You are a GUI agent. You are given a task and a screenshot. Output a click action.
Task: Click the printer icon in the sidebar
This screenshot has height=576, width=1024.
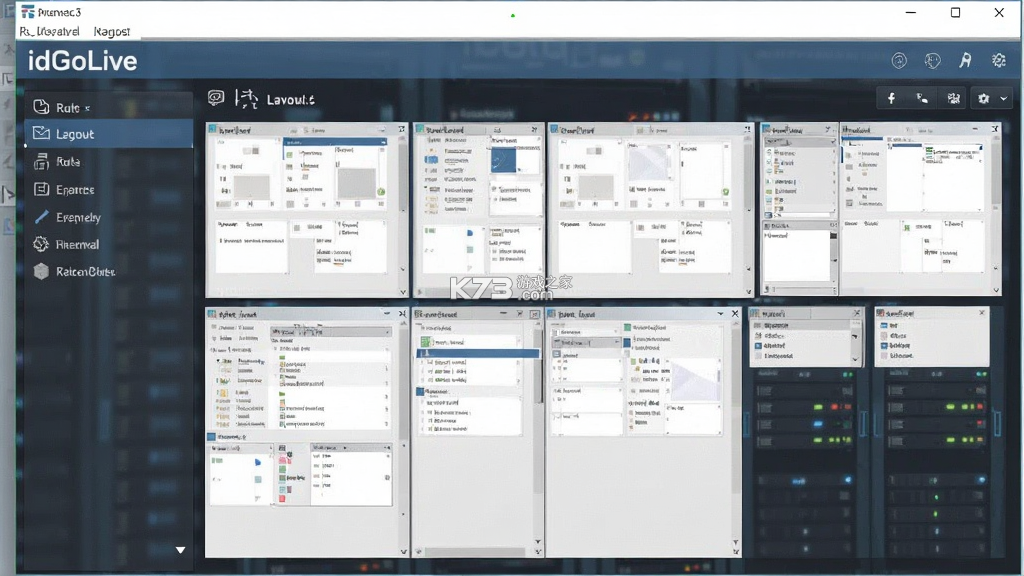(x=41, y=161)
